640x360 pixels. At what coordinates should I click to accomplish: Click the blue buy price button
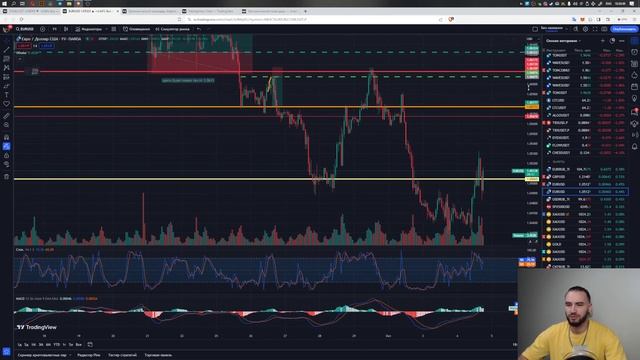pos(47,46)
